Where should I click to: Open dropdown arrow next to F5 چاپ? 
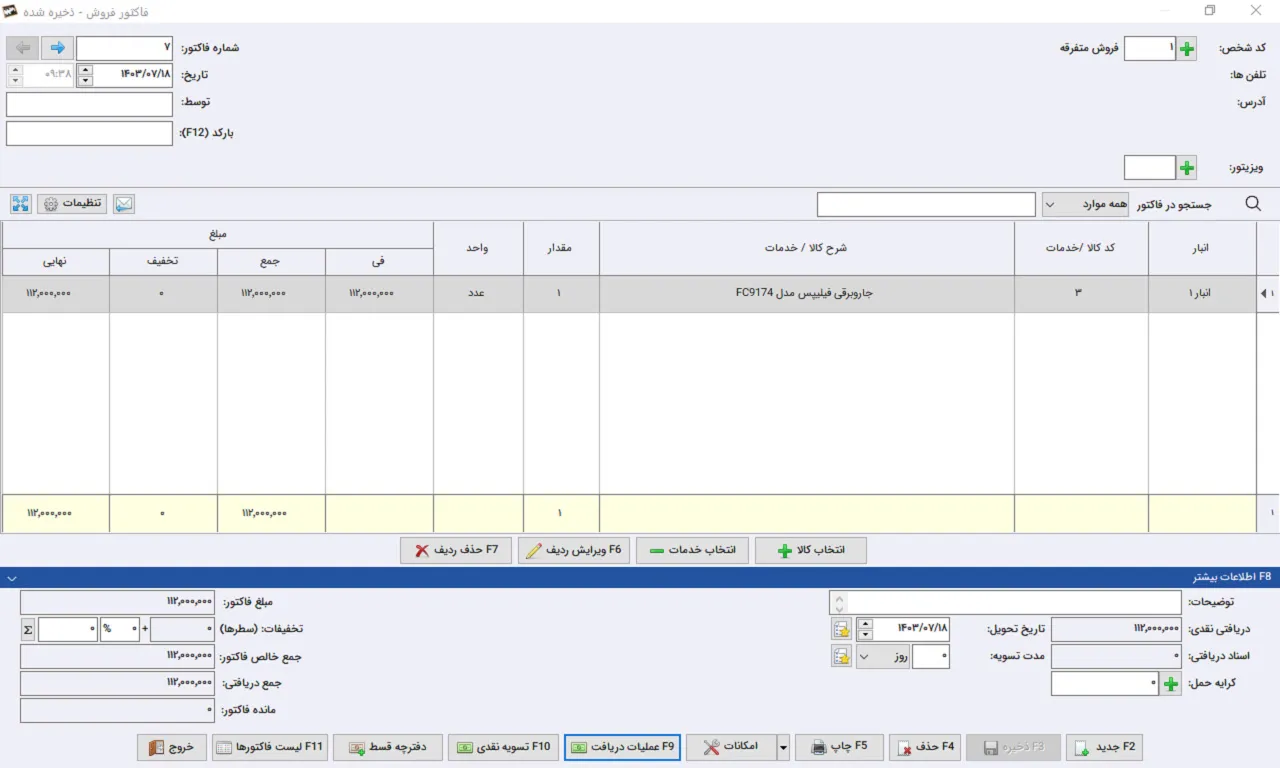tap(784, 747)
